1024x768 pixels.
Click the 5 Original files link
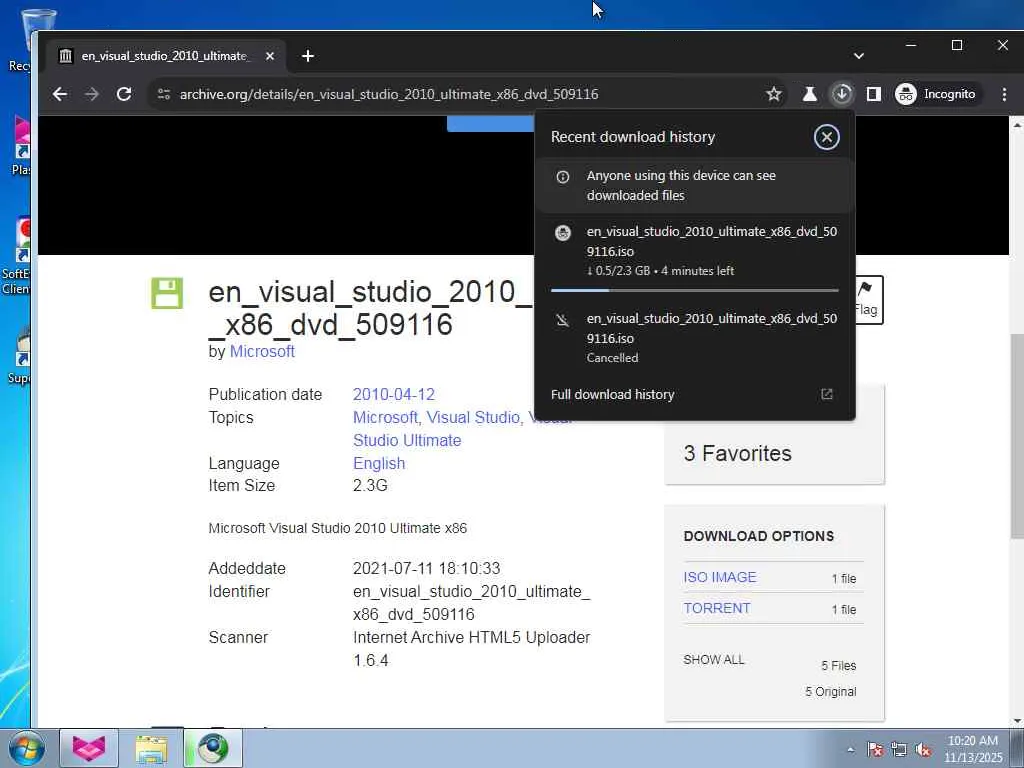tap(831, 692)
